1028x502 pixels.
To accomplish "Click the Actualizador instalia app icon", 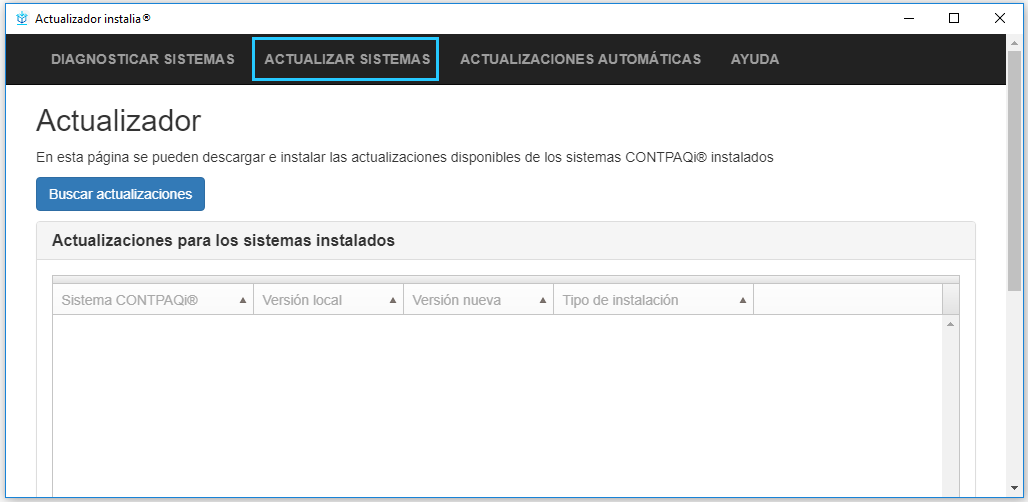I will pyautogui.click(x=22, y=18).
